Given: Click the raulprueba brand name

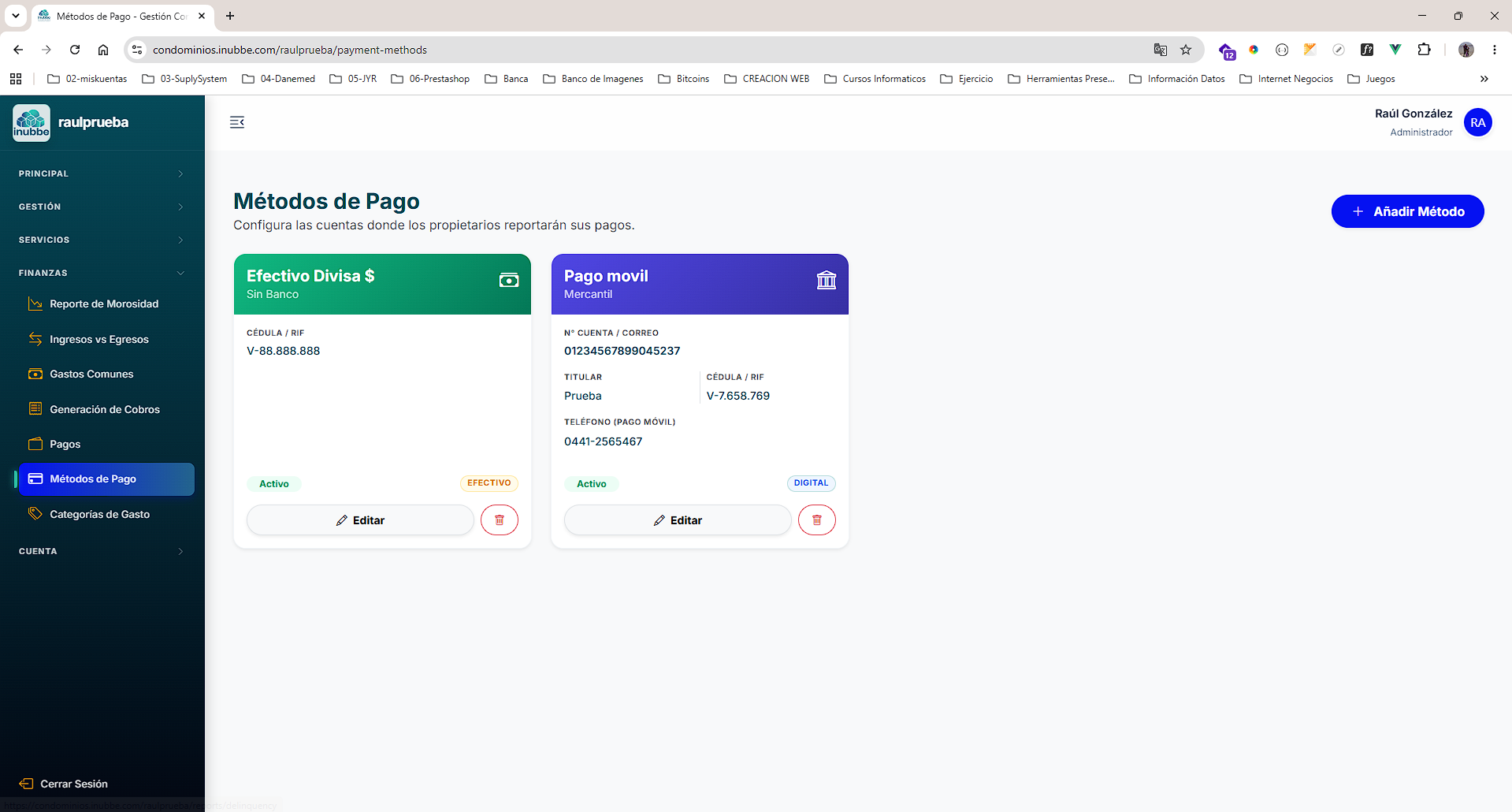Looking at the screenshot, I should tap(93, 122).
